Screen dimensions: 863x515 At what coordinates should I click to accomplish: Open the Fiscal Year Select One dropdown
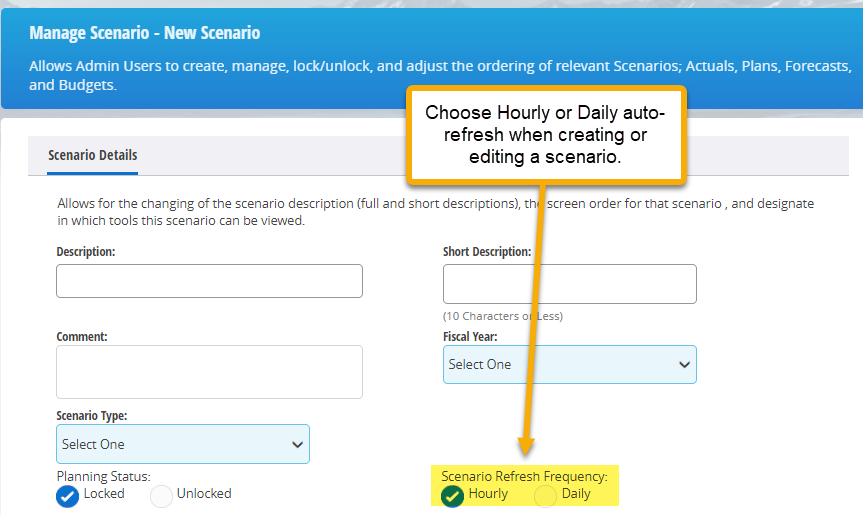pos(570,364)
